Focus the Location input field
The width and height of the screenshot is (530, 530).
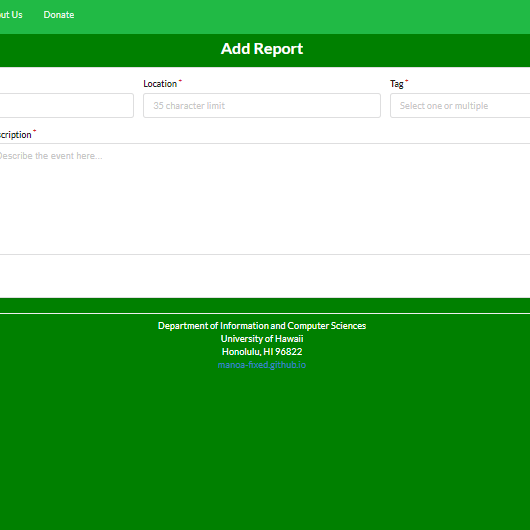pyautogui.click(x=262, y=105)
